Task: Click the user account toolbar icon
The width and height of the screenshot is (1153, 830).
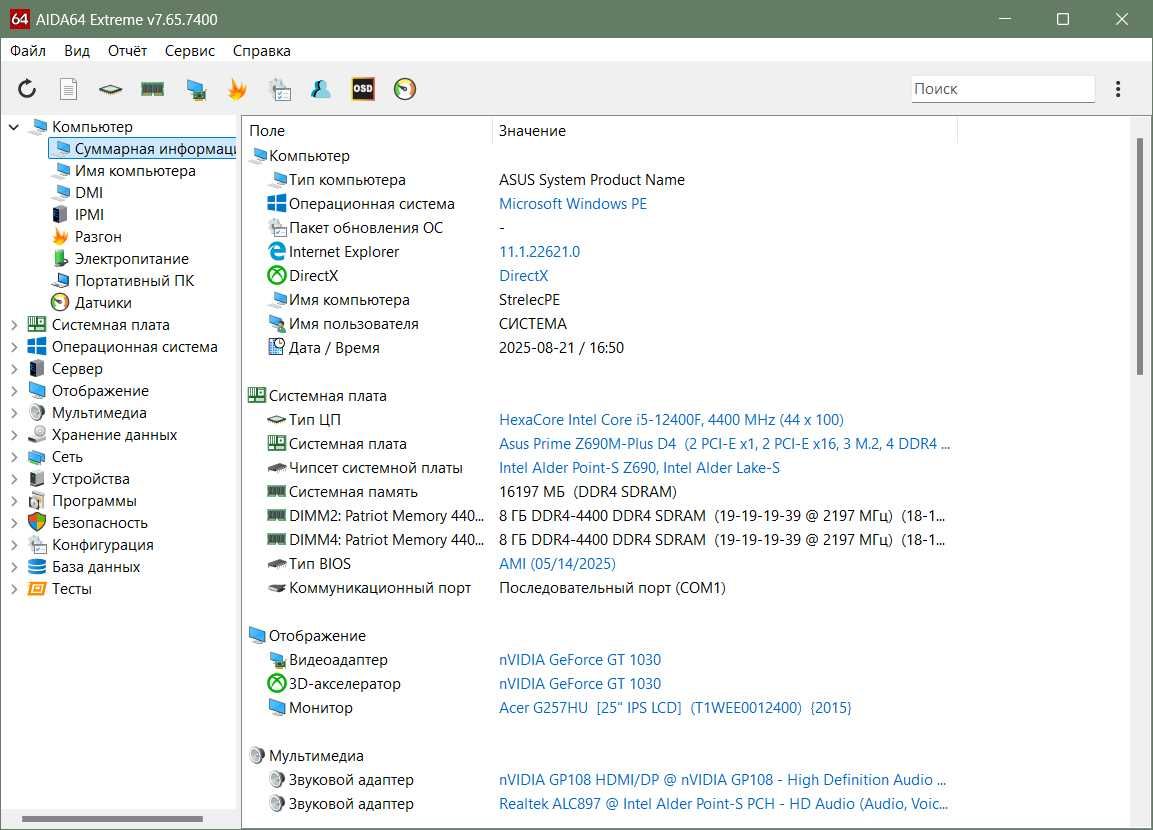Action: coord(321,89)
